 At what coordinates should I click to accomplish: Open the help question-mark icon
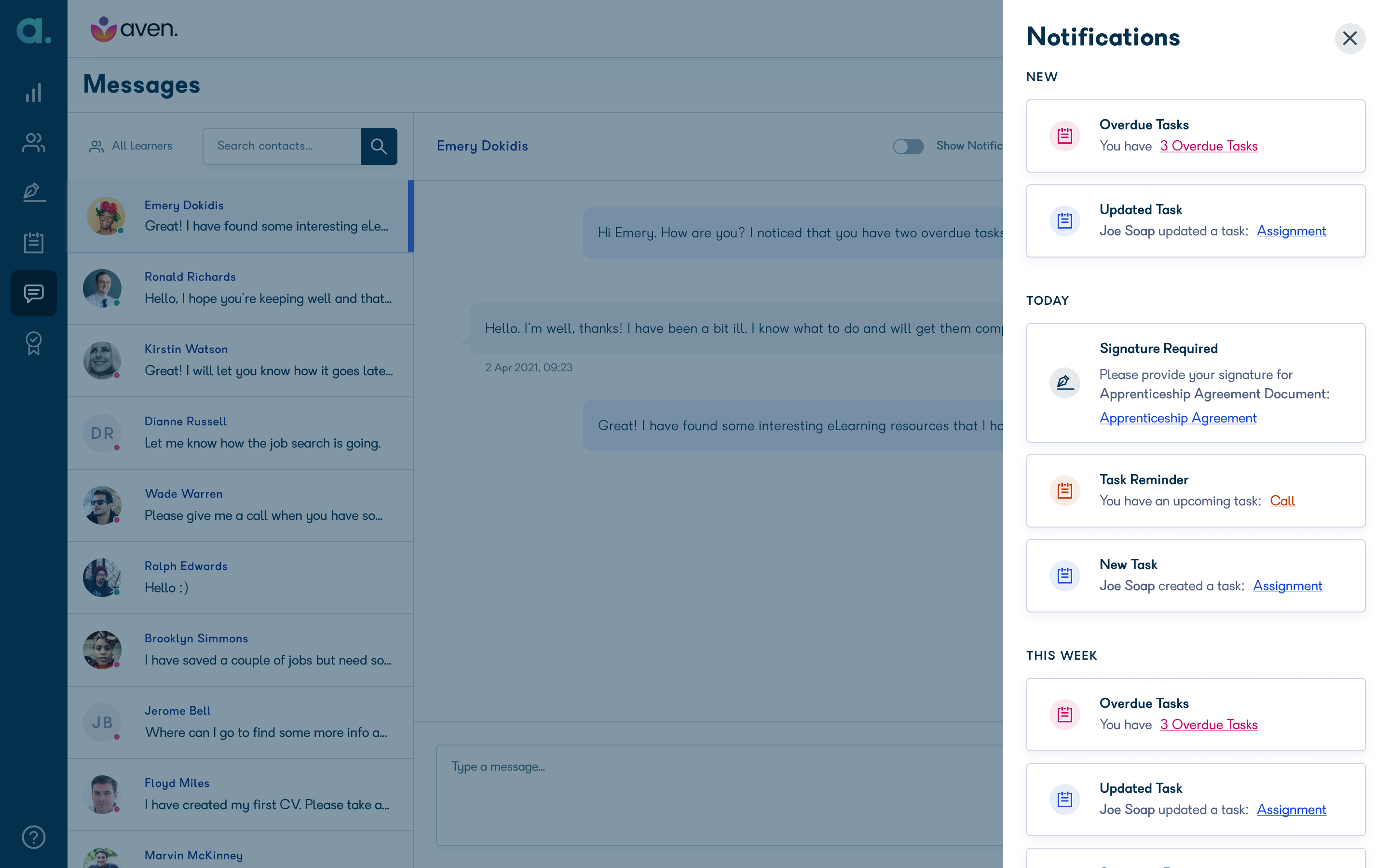pyautogui.click(x=34, y=837)
